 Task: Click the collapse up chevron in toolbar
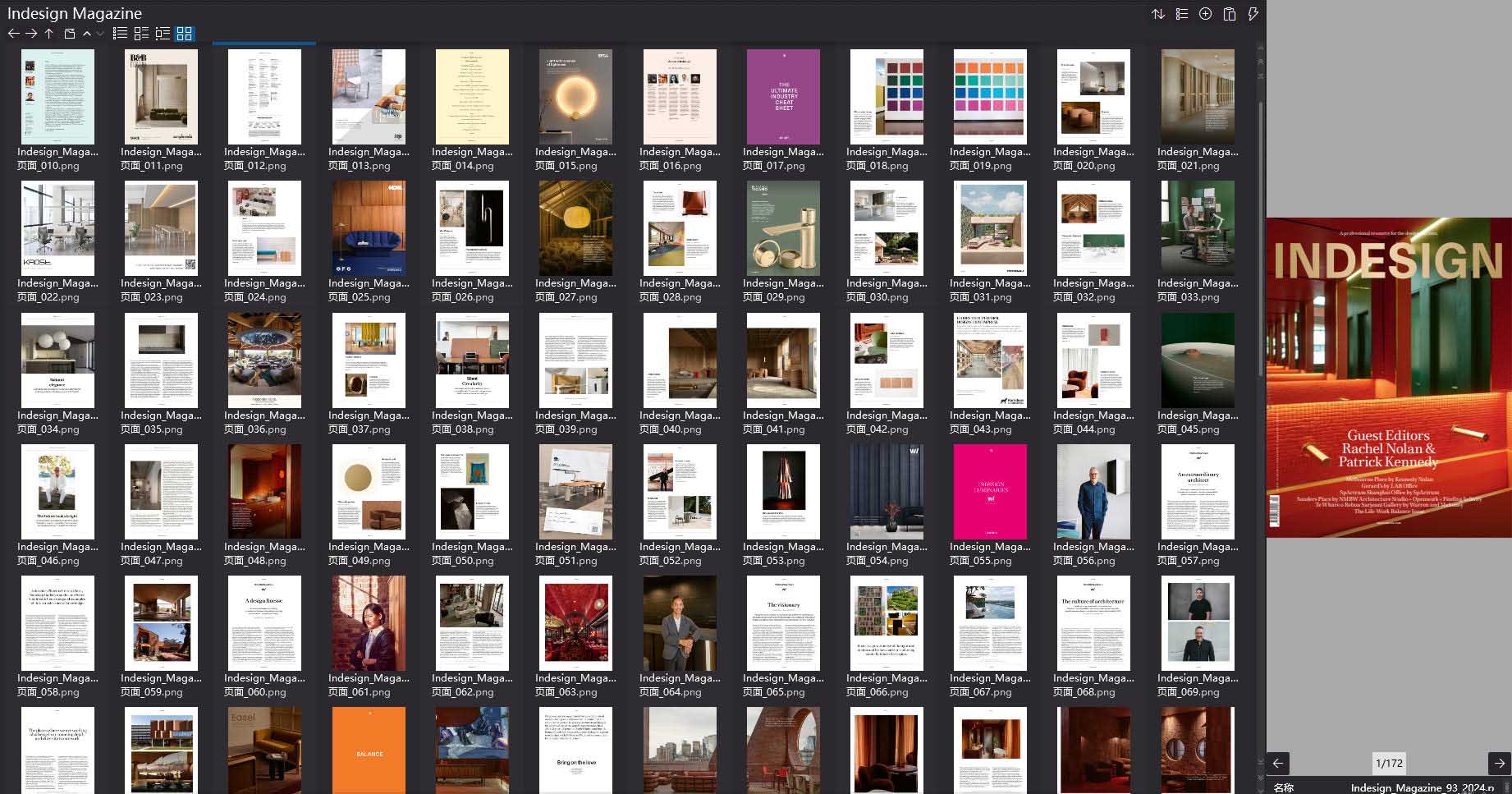coord(86,34)
